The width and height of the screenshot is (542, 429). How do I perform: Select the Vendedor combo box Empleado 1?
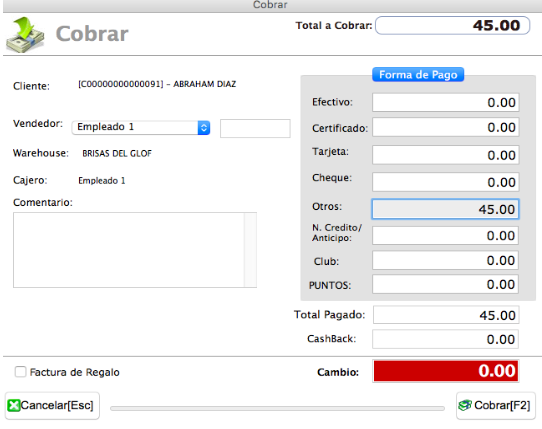(x=141, y=128)
